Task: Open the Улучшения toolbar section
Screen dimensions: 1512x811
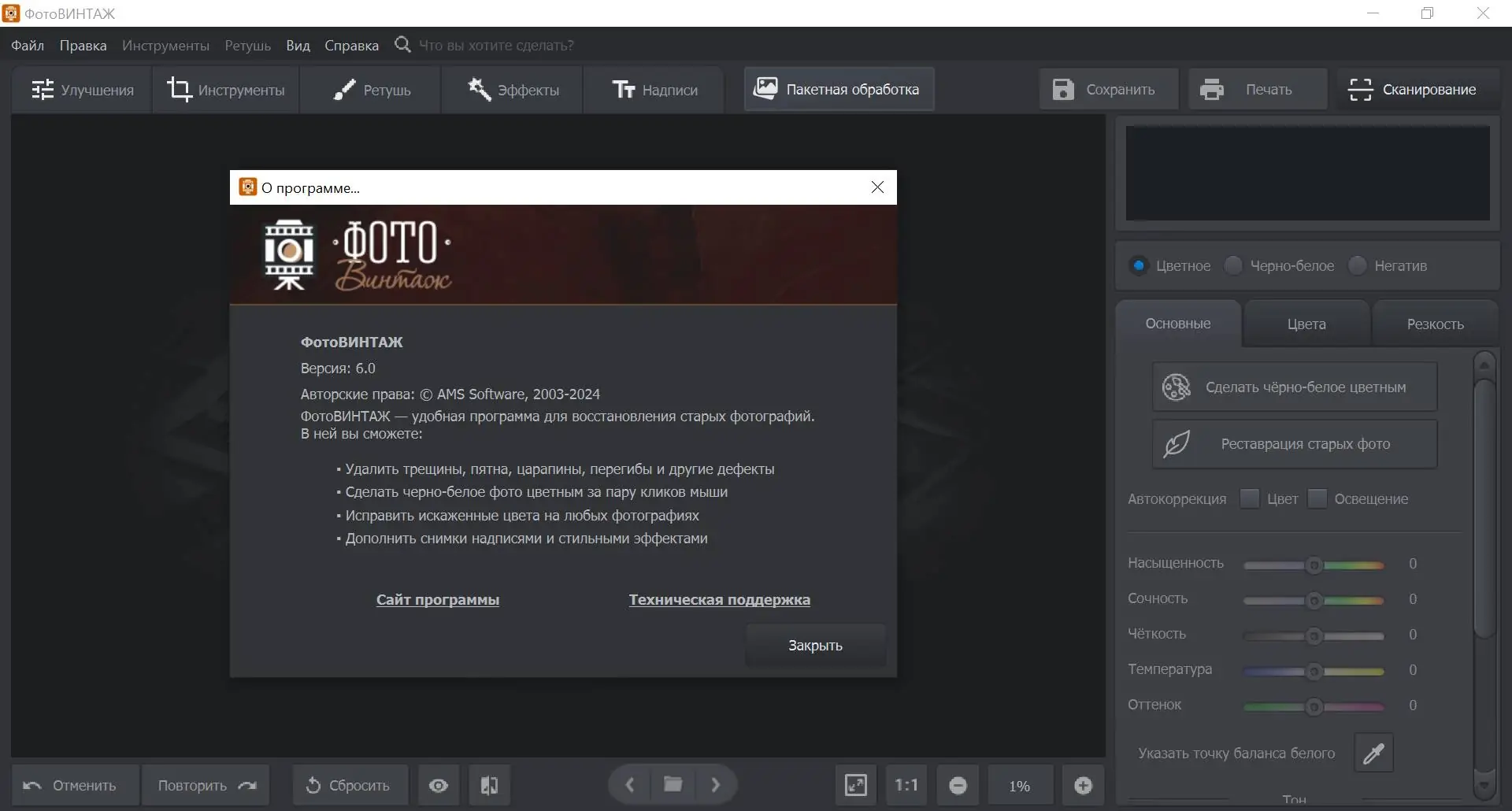Action: 82,90
